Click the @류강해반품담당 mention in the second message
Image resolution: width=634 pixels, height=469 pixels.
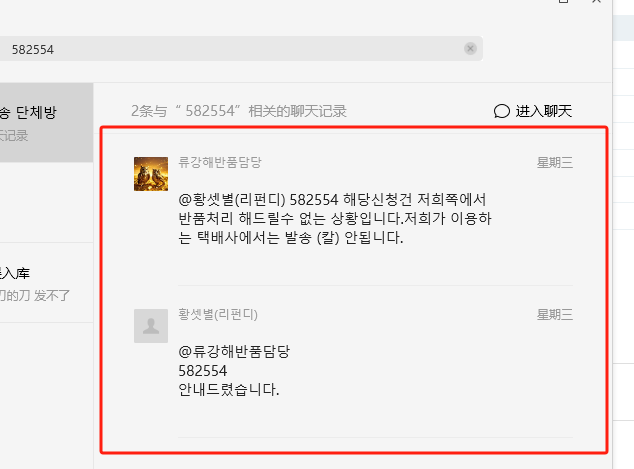234,351
